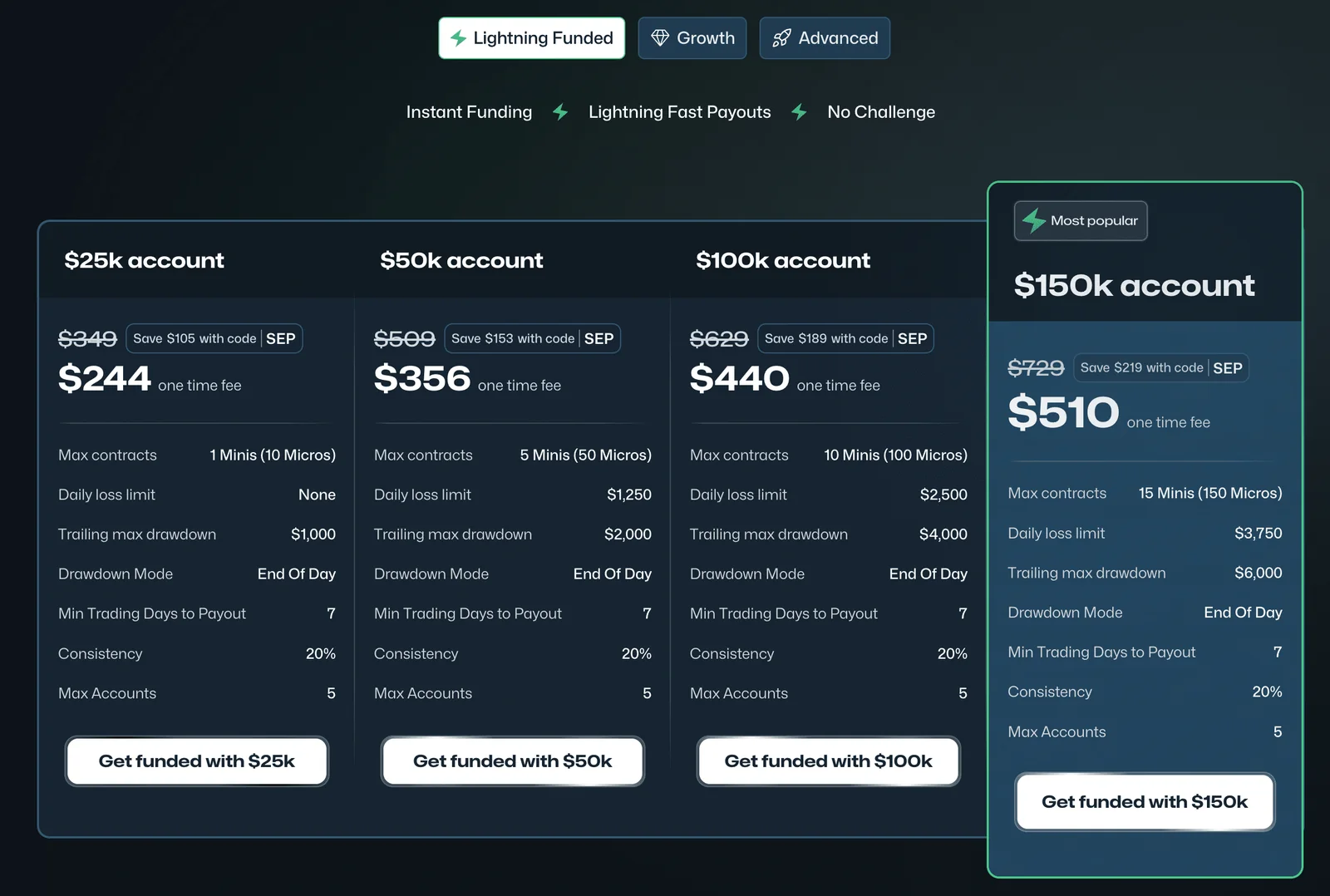The height and width of the screenshot is (896, 1330).
Task: Switch to the Lightning Funded tab
Action: pyautogui.click(x=531, y=38)
